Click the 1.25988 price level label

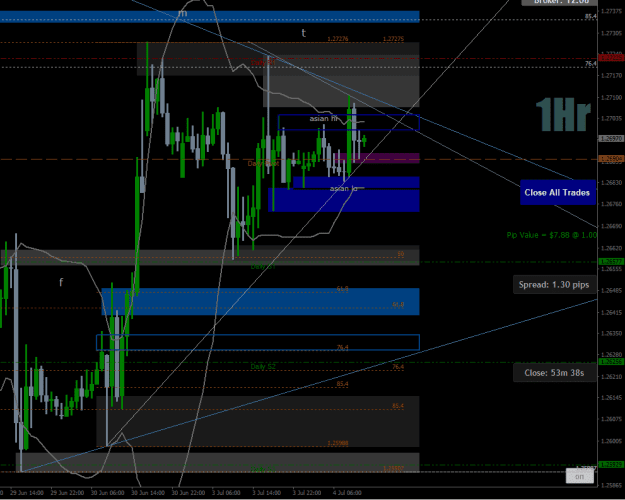click(338, 443)
